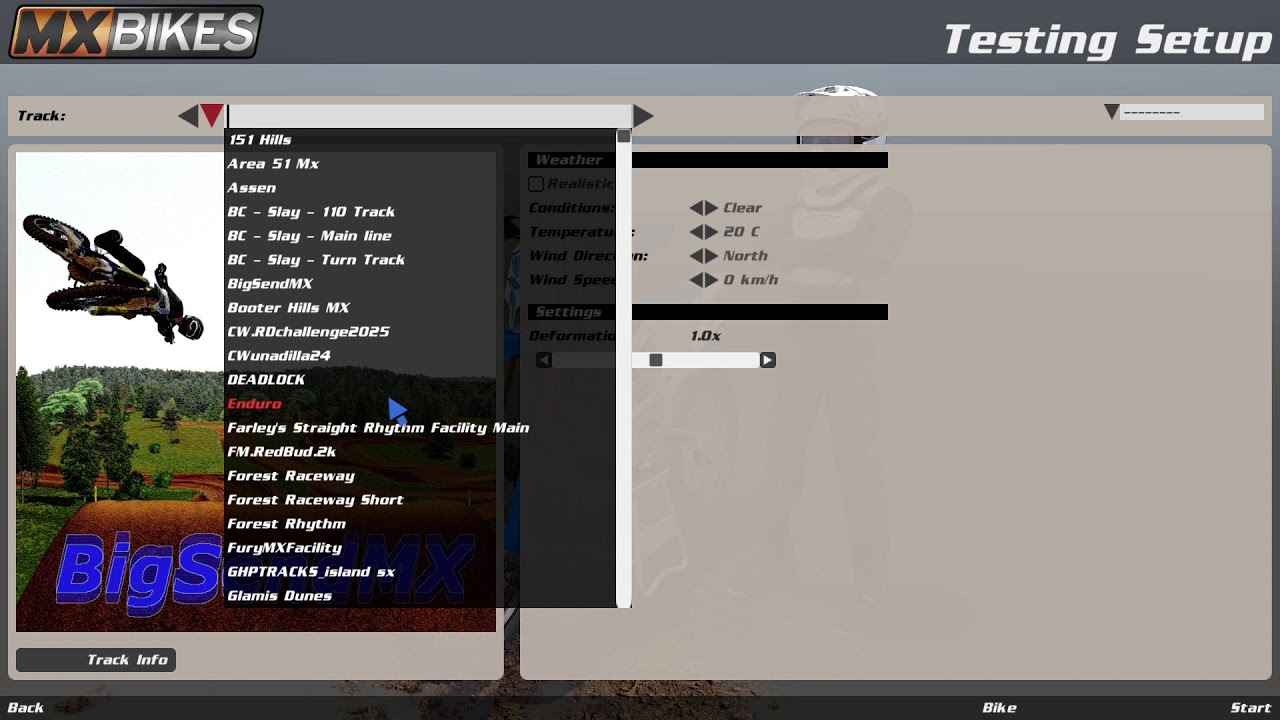The height and width of the screenshot is (720, 1280).
Task: Choose Farley's Straight Rhythm Facility Main
Action: (x=378, y=428)
